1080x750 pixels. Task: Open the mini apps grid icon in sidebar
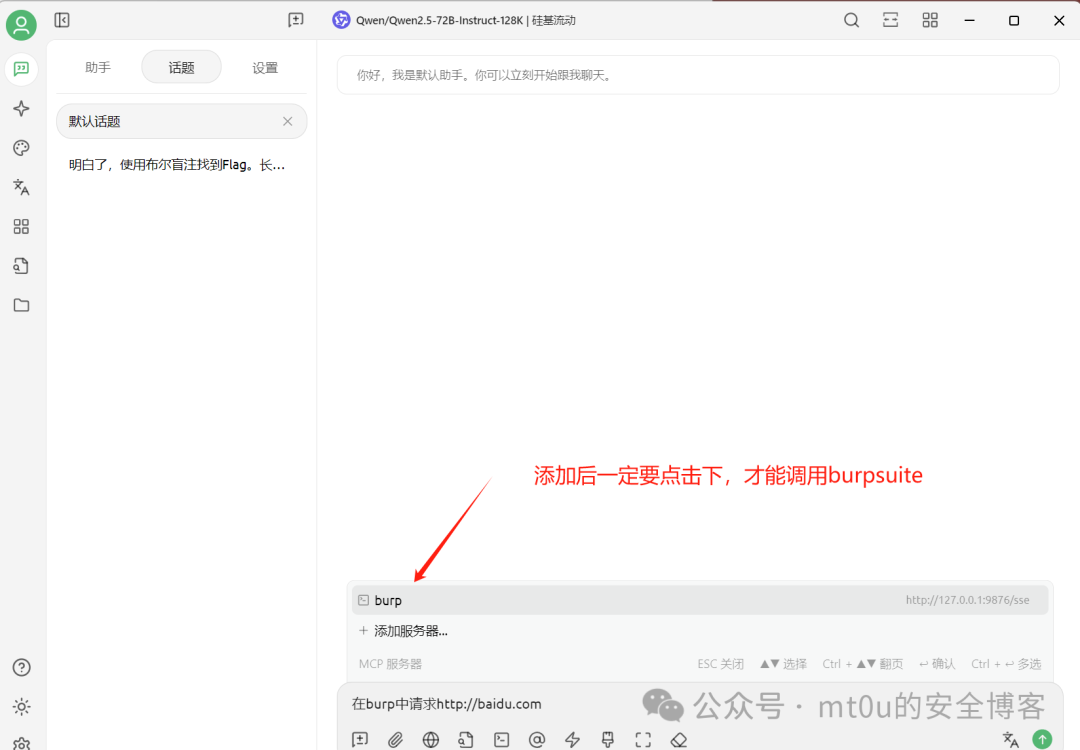(21, 227)
